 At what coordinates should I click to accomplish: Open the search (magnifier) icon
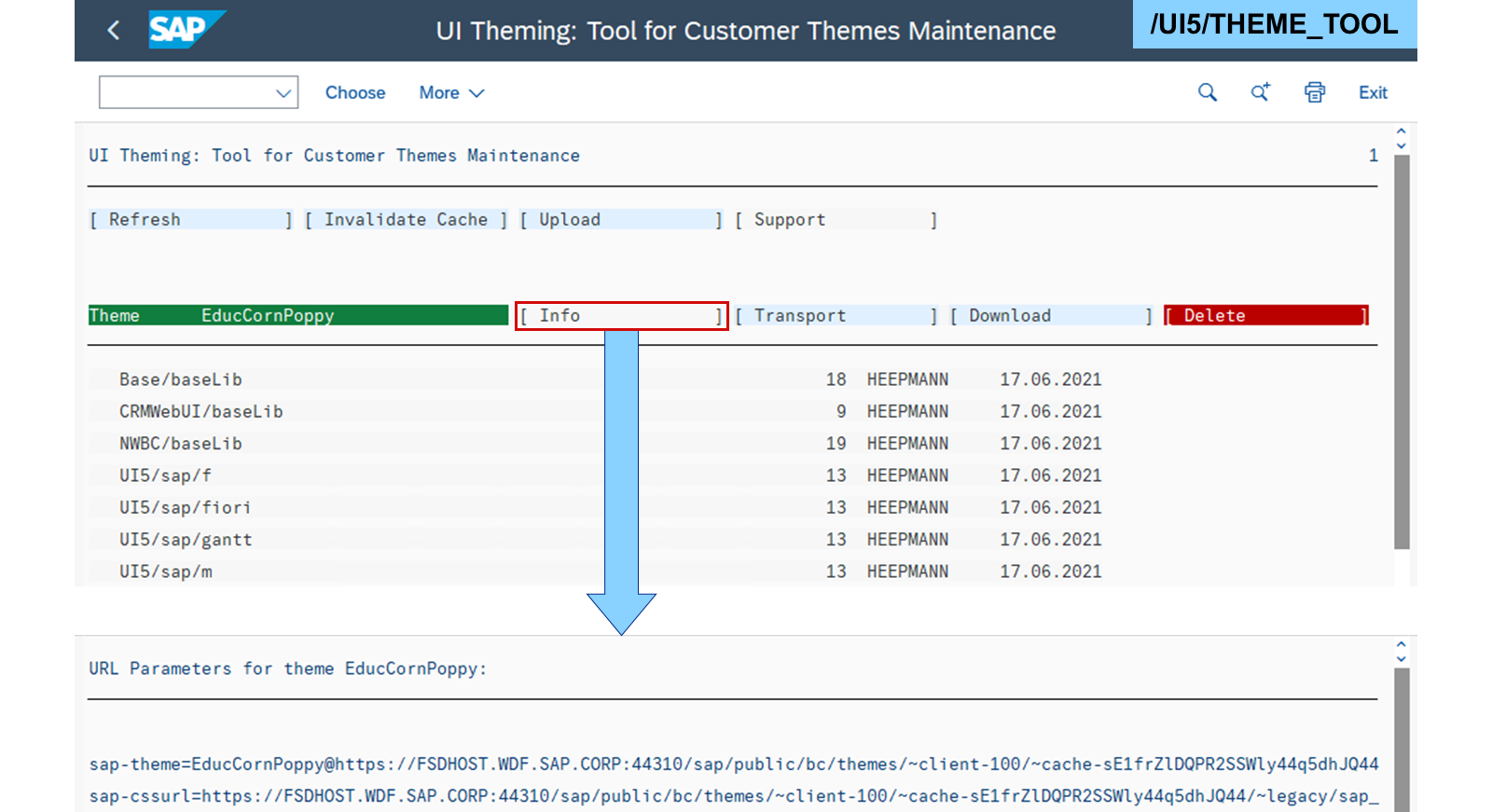click(1207, 92)
